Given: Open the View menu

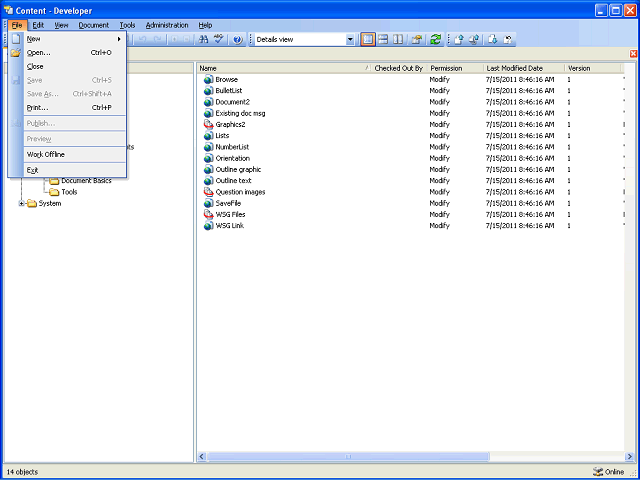Looking at the screenshot, I should (x=61, y=25).
